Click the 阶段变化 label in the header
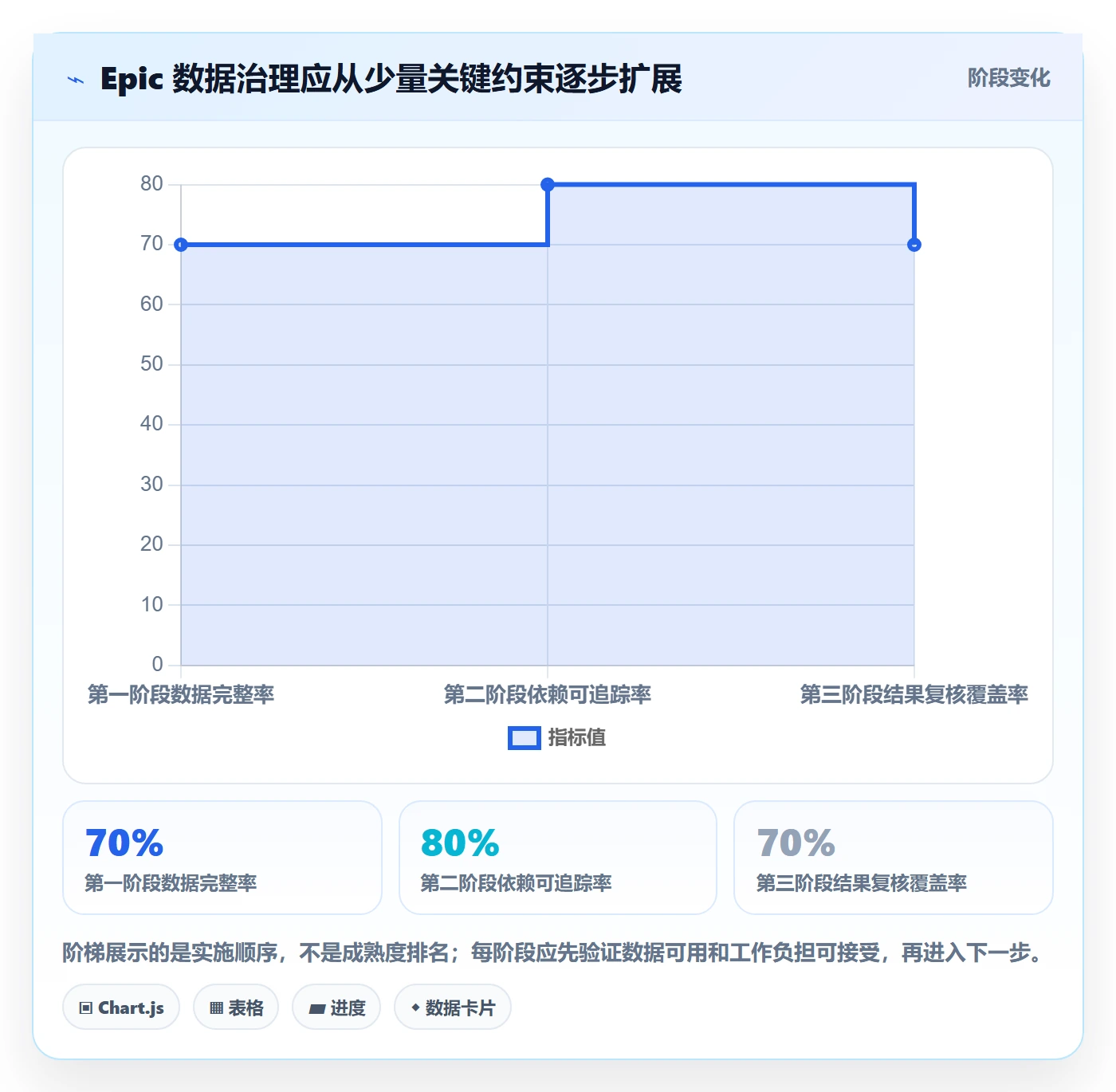Screen dimensions: 1116x1092 1008,78
